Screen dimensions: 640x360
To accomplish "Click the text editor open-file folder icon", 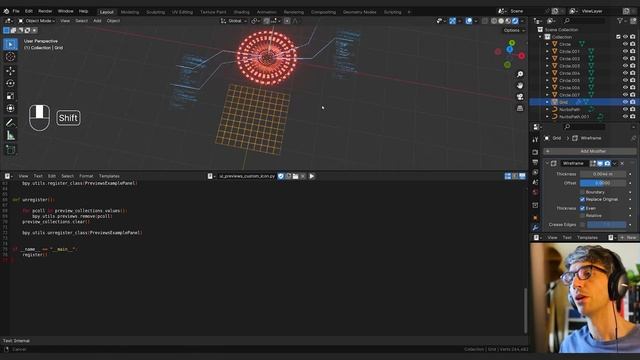I will [296, 176].
